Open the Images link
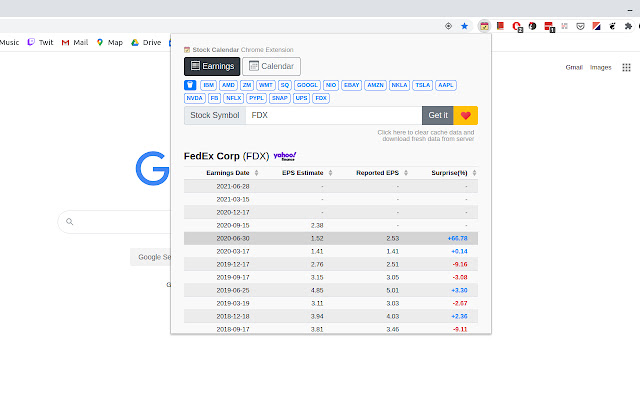This screenshot has width=640, height=400. pos(600,67)
